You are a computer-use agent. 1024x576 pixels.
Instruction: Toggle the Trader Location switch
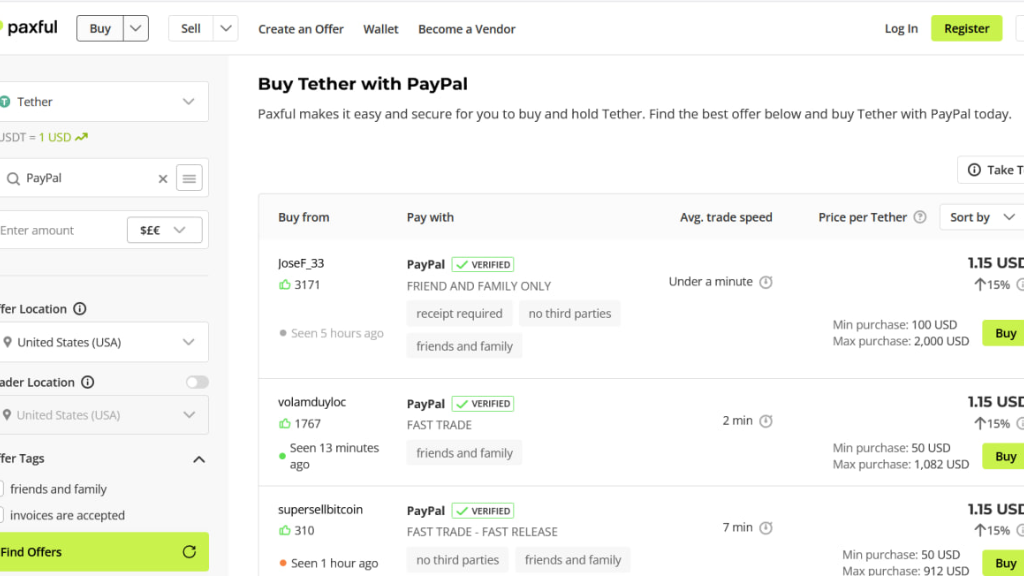197,382
